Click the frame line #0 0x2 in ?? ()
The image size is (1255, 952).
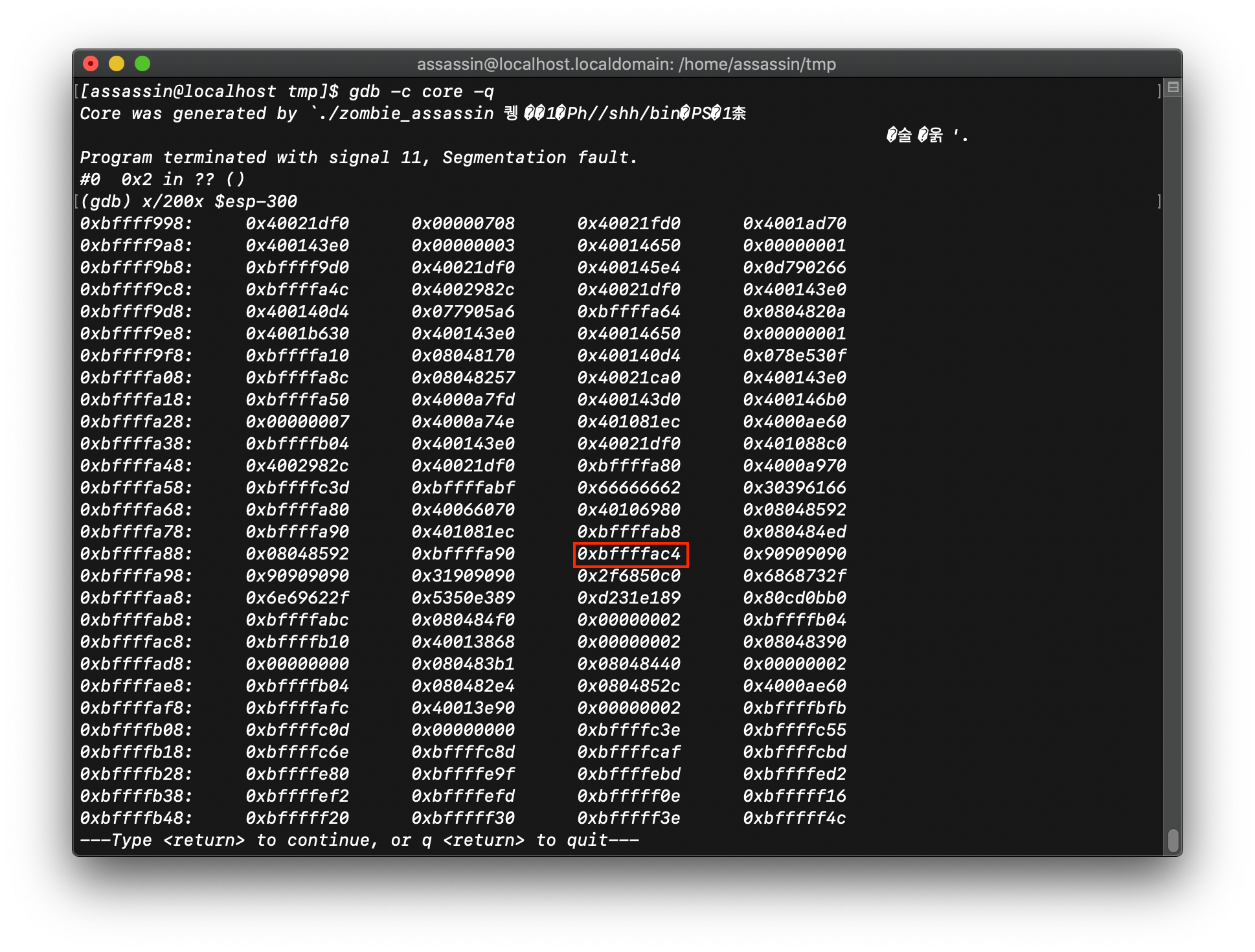tap(162, 179)
